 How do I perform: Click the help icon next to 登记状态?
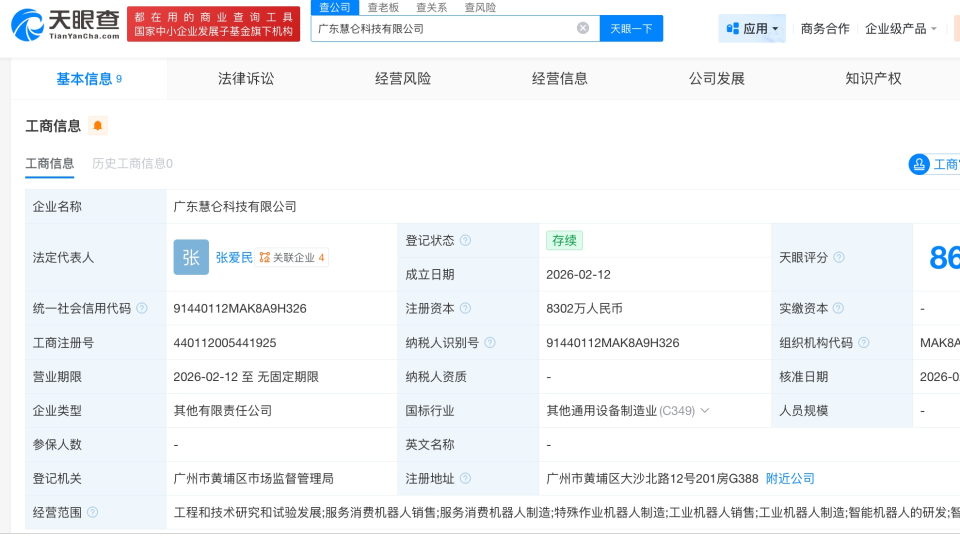coord(465,241)
